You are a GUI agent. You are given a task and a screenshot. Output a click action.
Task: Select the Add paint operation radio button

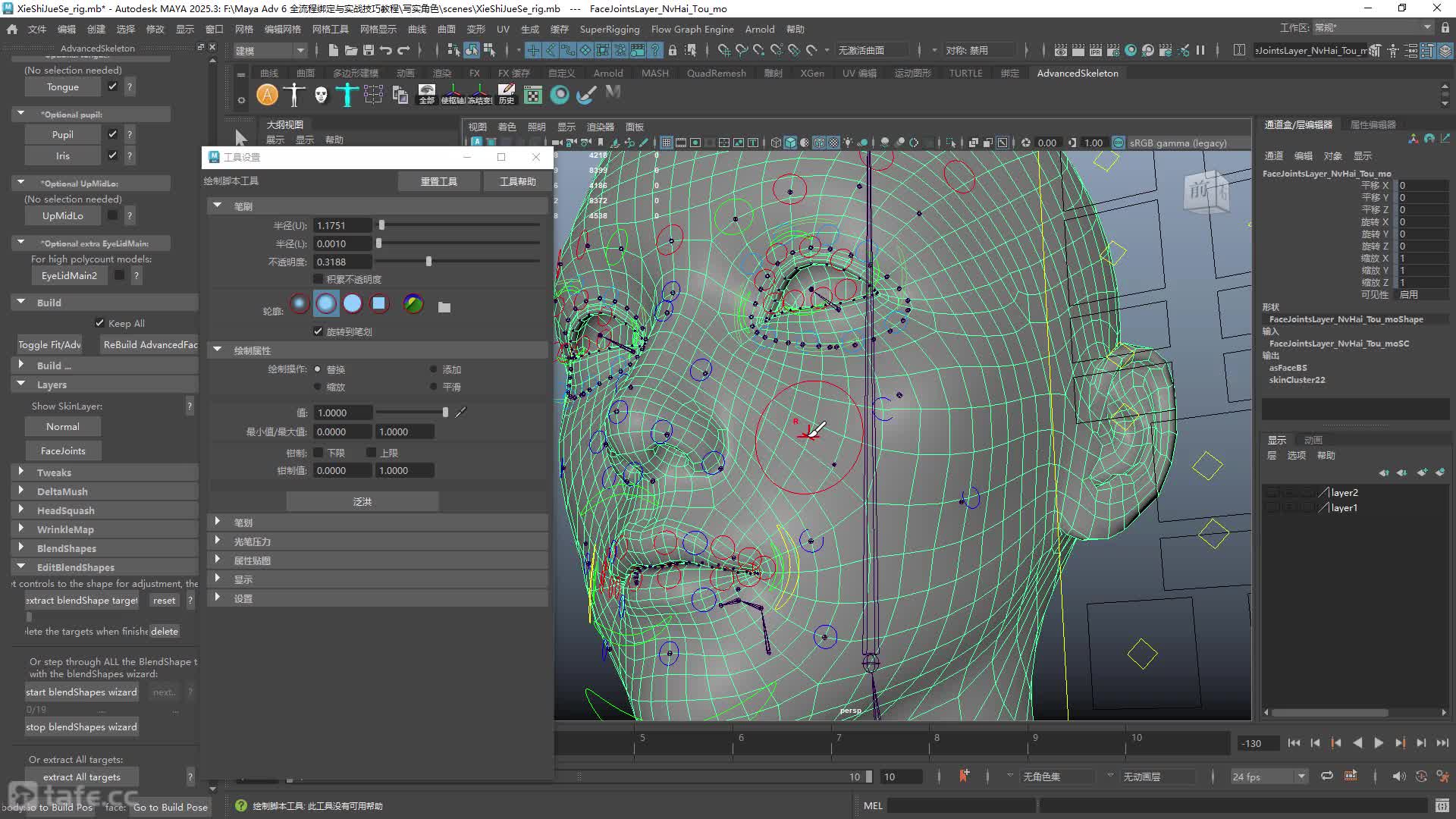pos(434,369)
